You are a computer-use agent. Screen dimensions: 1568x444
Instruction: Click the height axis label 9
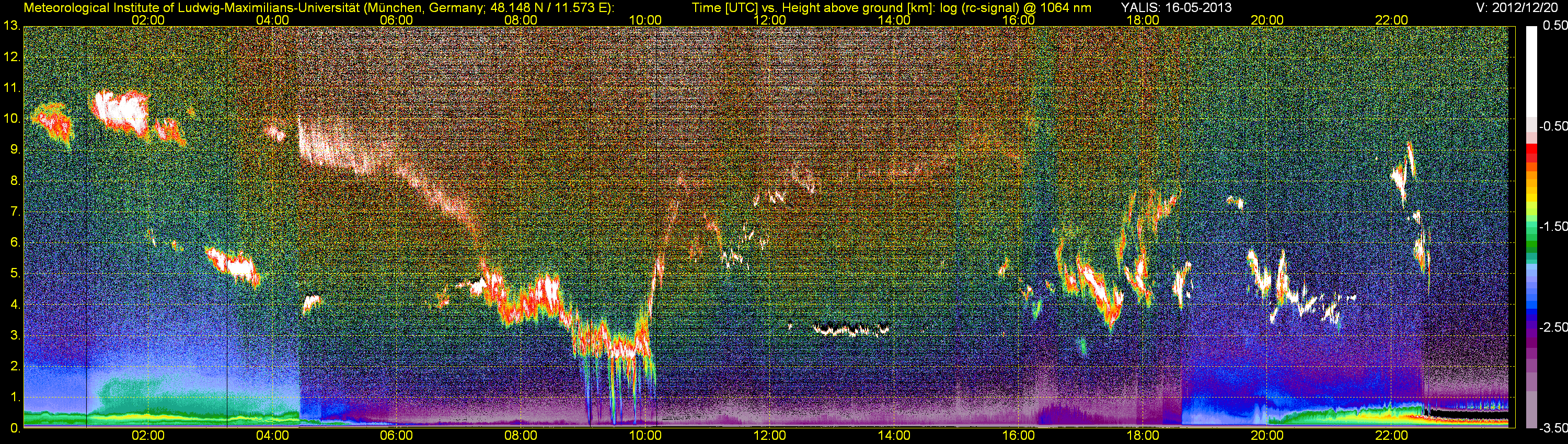point(15,149)
